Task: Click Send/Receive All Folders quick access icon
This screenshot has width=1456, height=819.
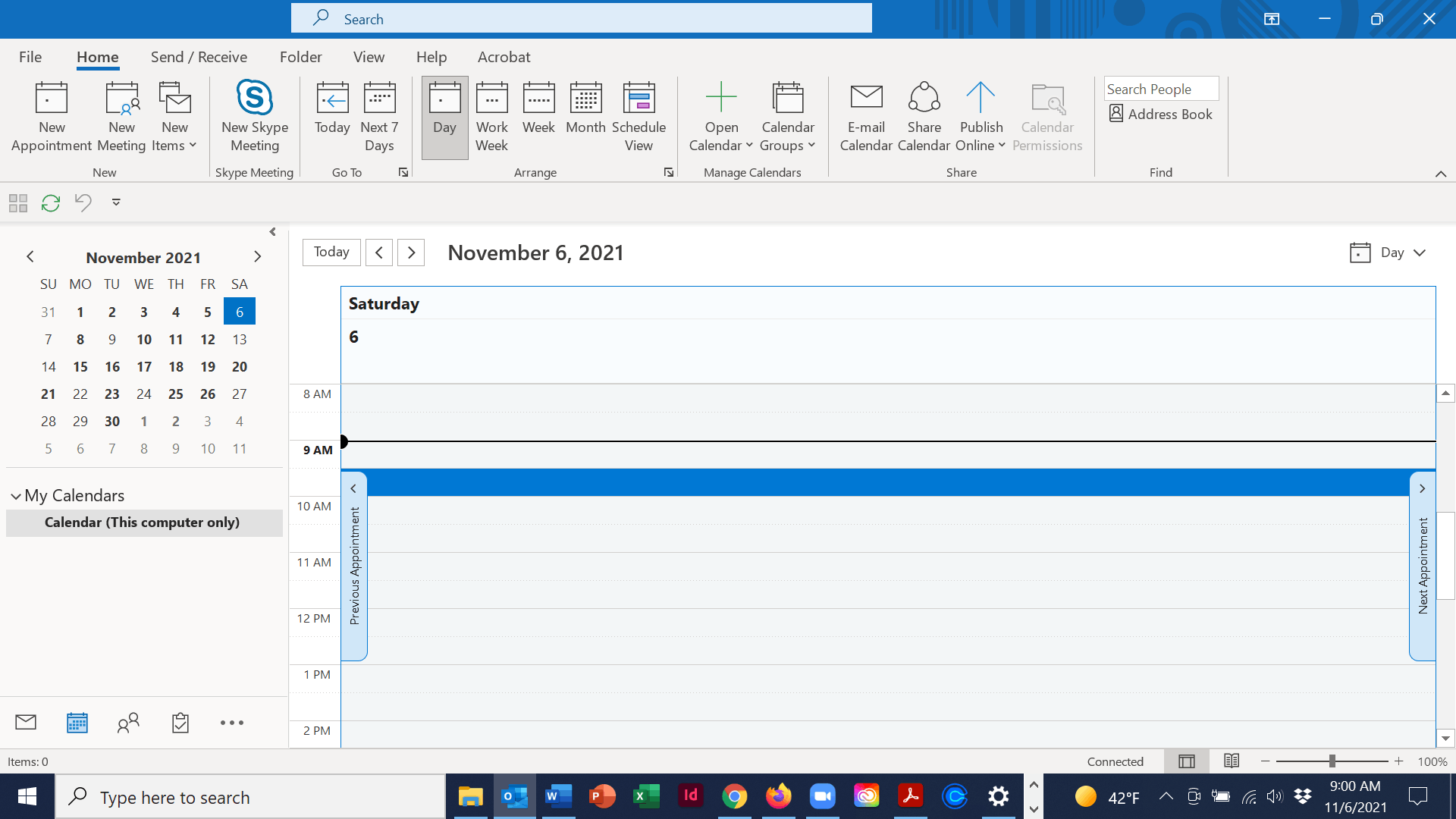Action: pyautogui.click(x=51, y=202)
